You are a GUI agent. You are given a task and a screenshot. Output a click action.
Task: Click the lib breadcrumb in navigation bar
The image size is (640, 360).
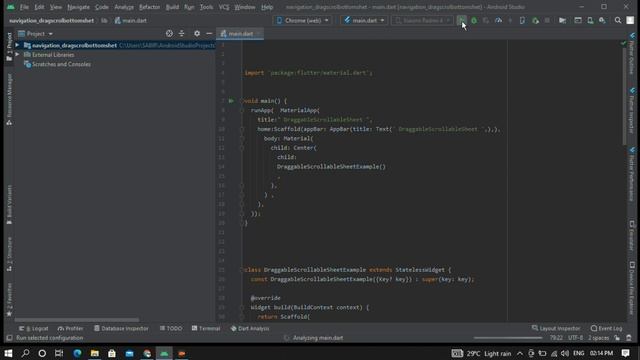point(104,20)
